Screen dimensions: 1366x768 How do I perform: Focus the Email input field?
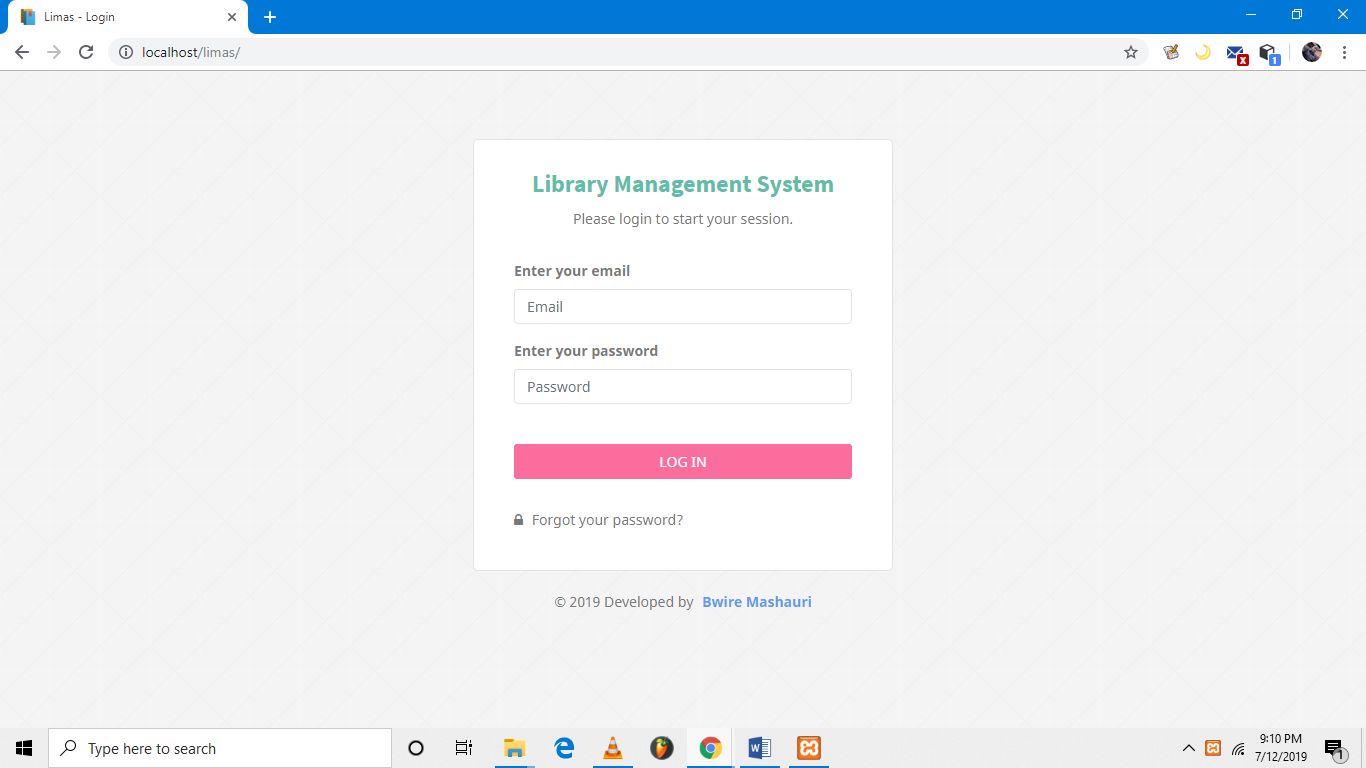point(683,307)
